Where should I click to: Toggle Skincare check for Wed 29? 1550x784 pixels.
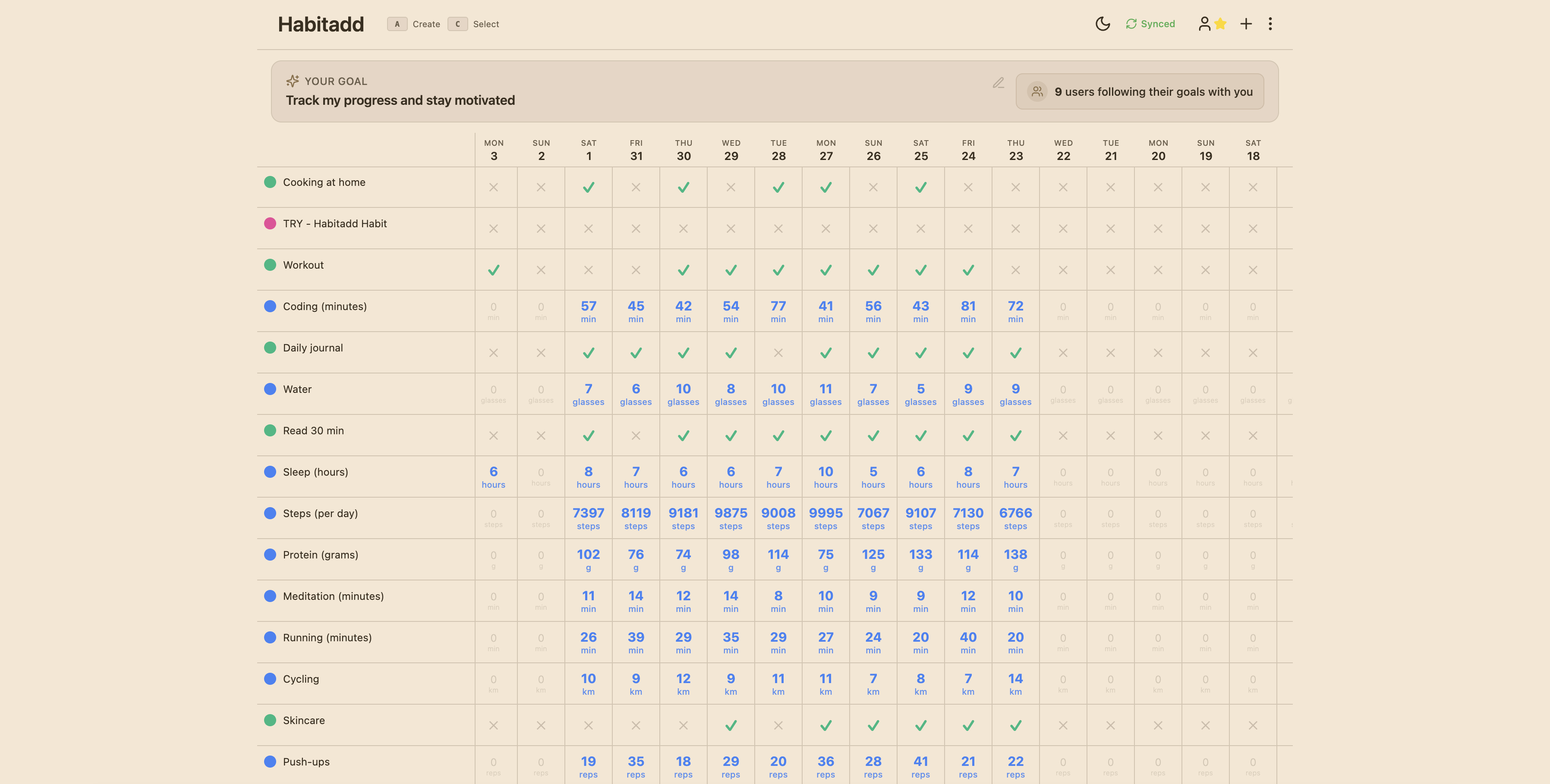731,725
